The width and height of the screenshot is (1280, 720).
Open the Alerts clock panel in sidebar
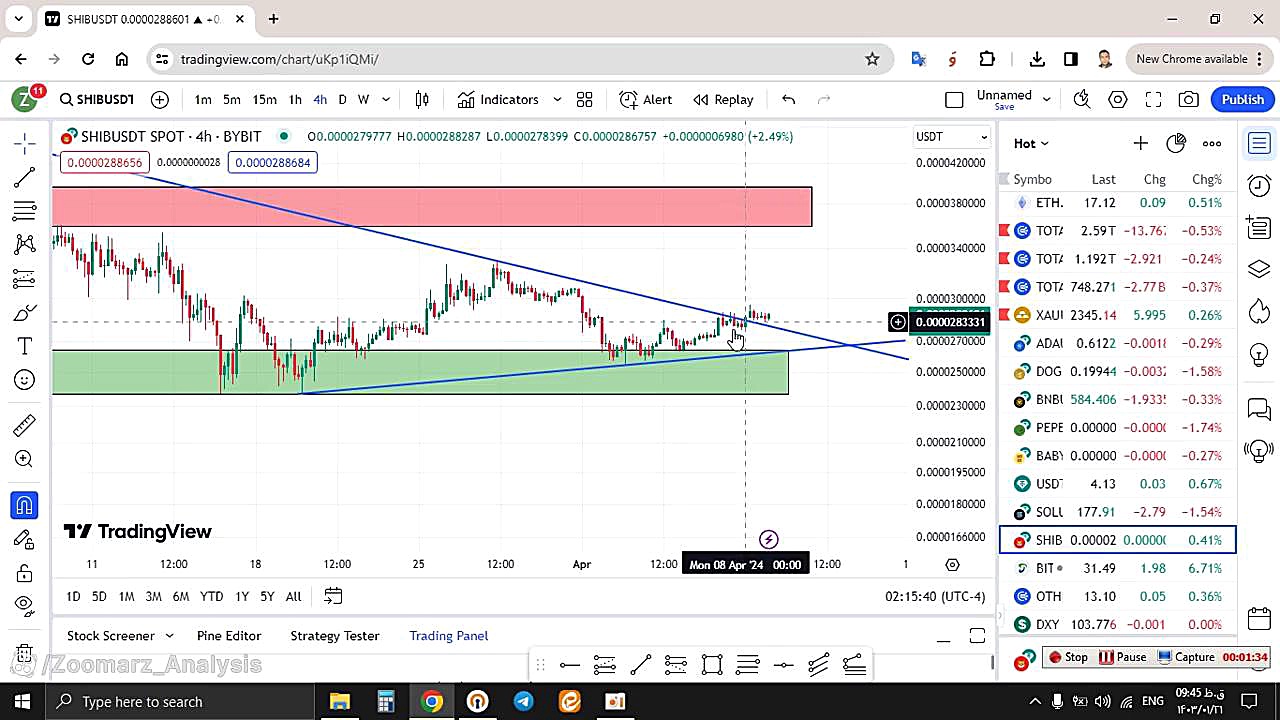coord(1259,186)
